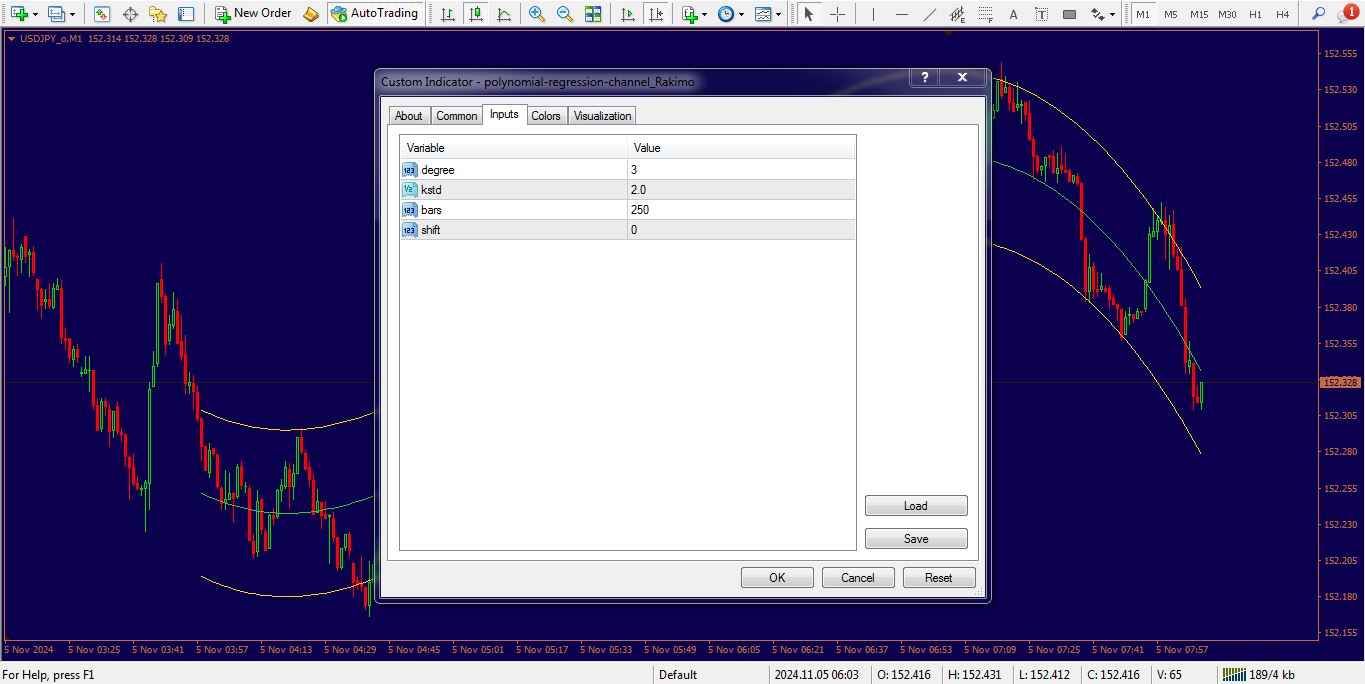Image resolution: width=1365 pixels, height=684 pixels.
Task: Switch chart to candlesticks mode
Action: (x=475, y=14)
